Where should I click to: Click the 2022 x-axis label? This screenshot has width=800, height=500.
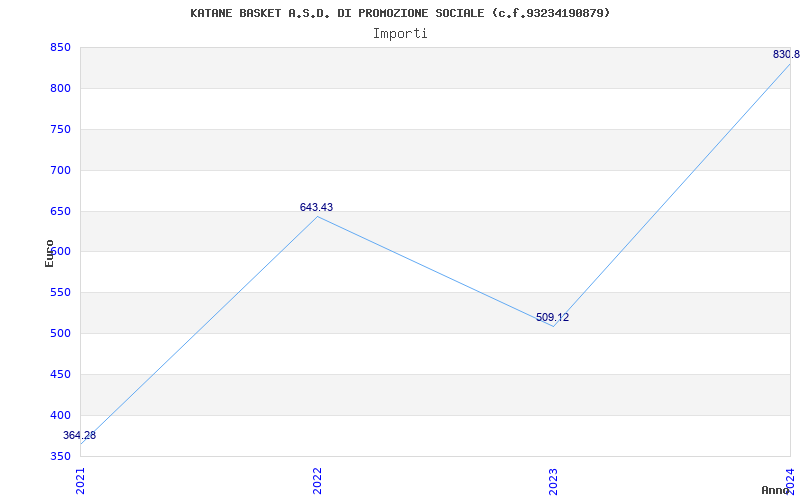[x=317, y=481]
